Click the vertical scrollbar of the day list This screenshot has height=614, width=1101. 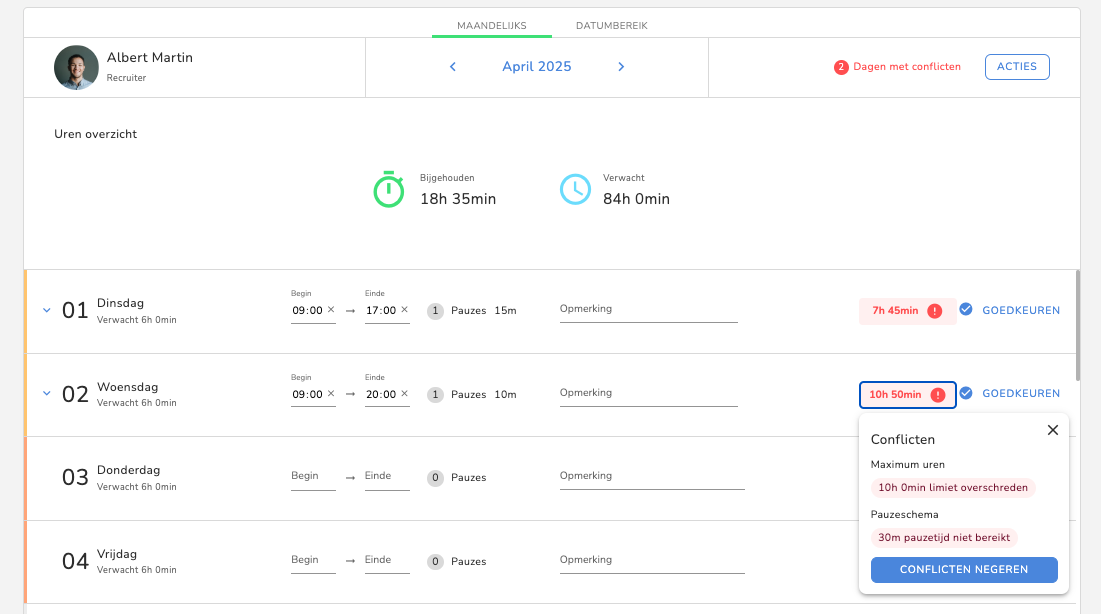tap(1077, 325)
